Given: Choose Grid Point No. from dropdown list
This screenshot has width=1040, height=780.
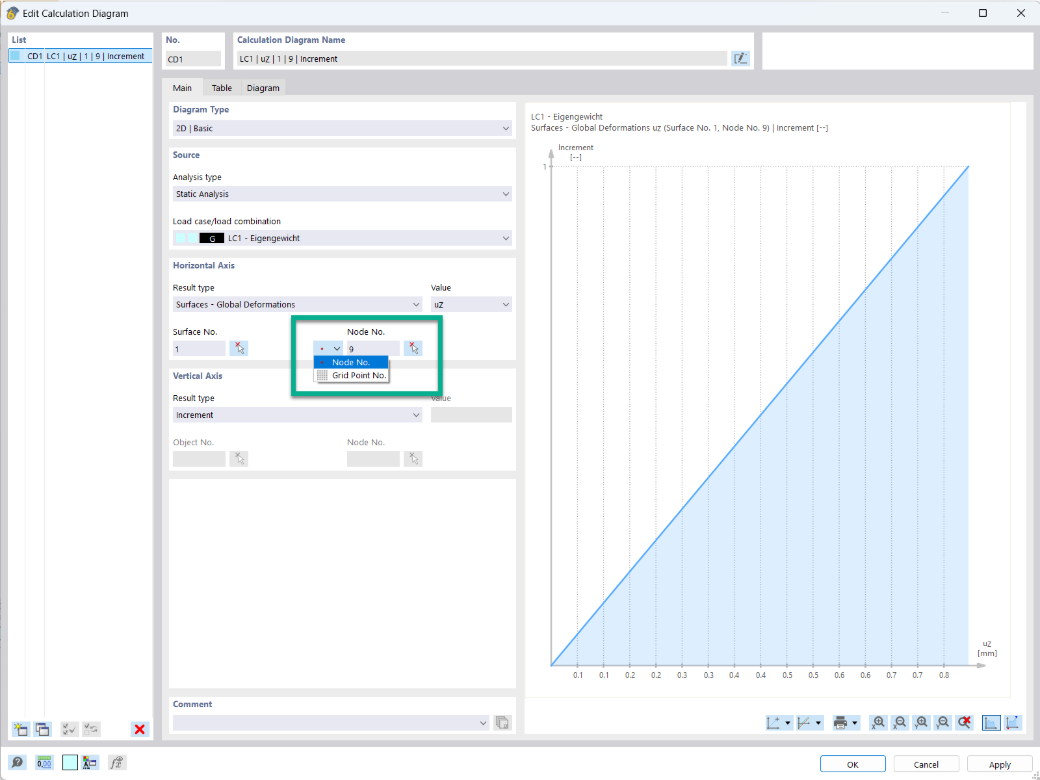Looking at the screenshot, I should coord(351,375).
